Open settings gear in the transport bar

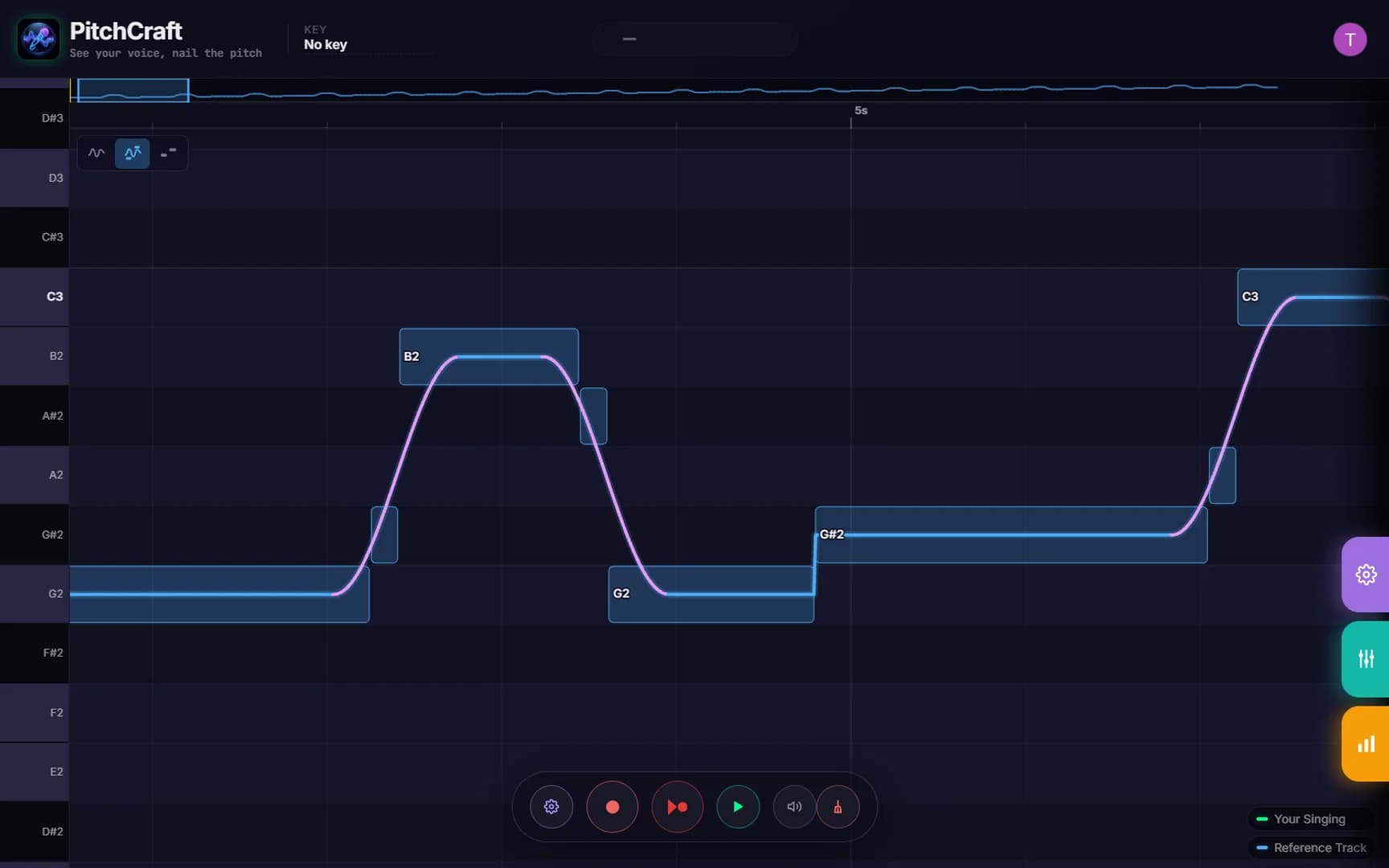click(551, 806)
